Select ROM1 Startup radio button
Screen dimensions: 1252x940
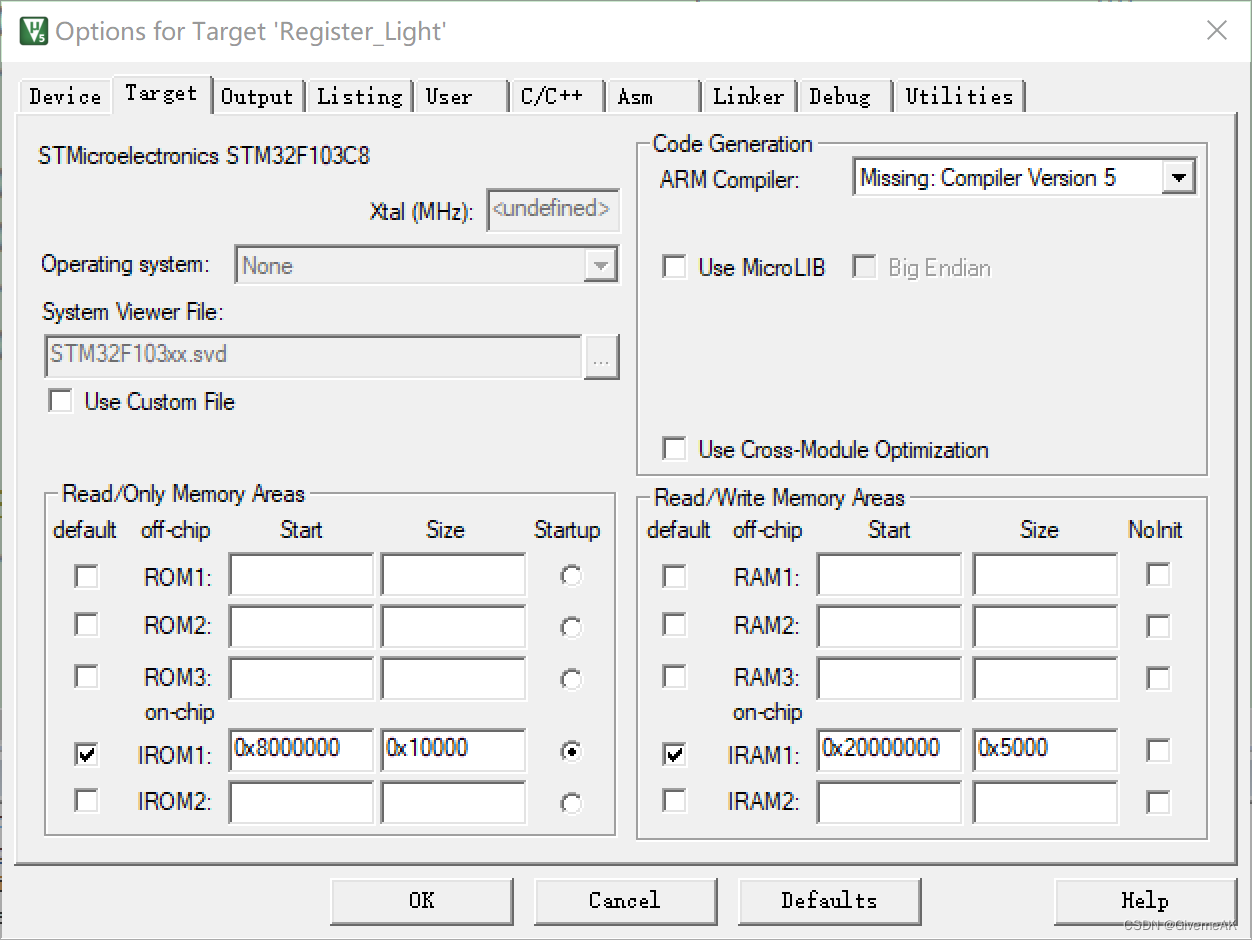(570, 576)
